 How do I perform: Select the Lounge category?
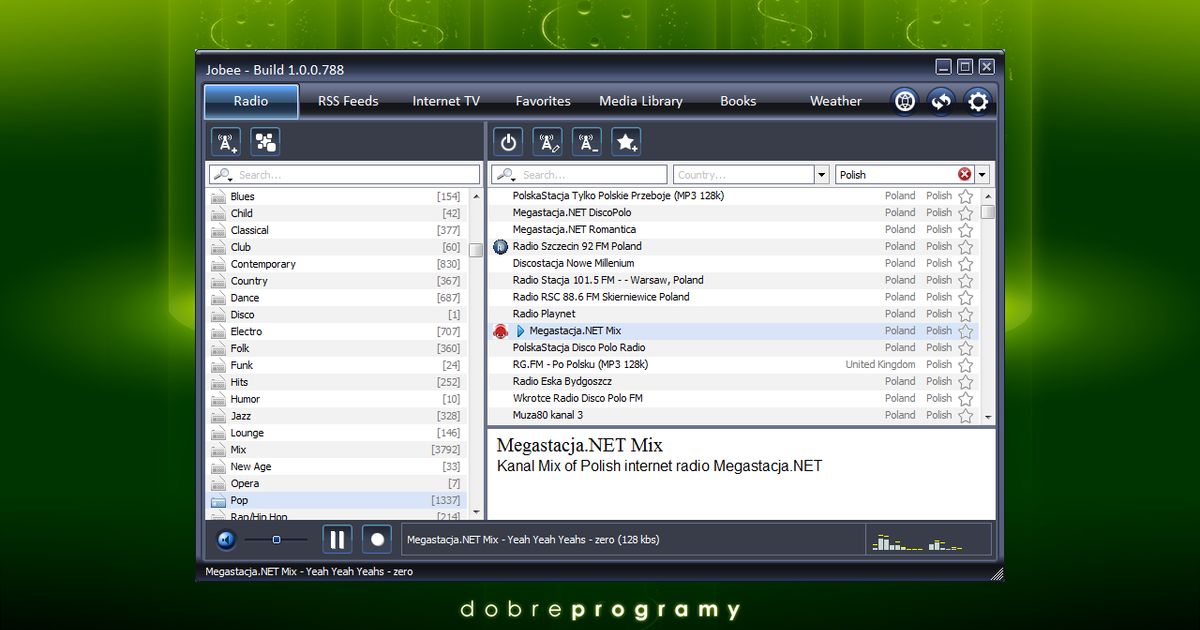336,433
